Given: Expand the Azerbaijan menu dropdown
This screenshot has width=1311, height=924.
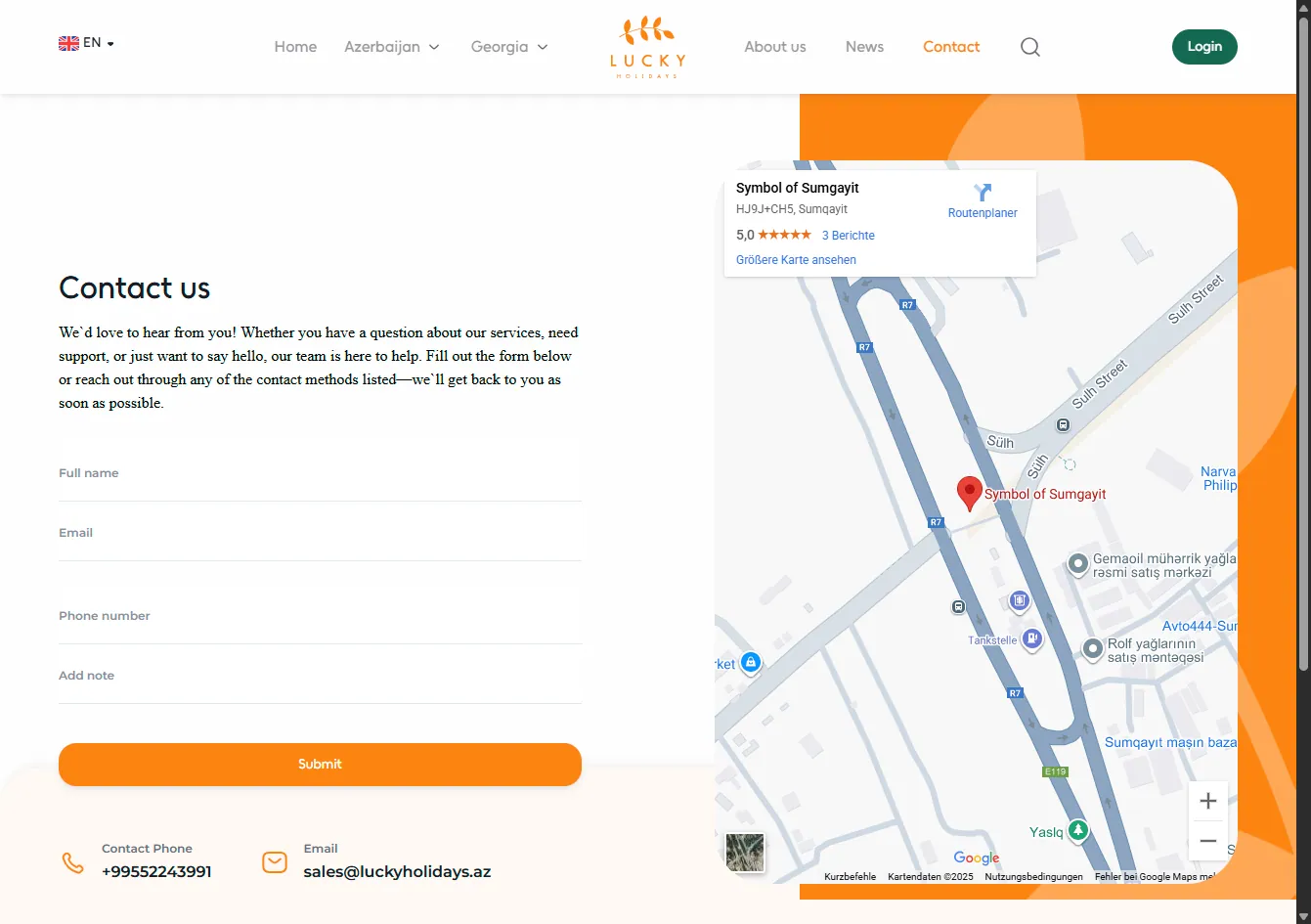Looking at the screenshot, I should tap(392, 47).
